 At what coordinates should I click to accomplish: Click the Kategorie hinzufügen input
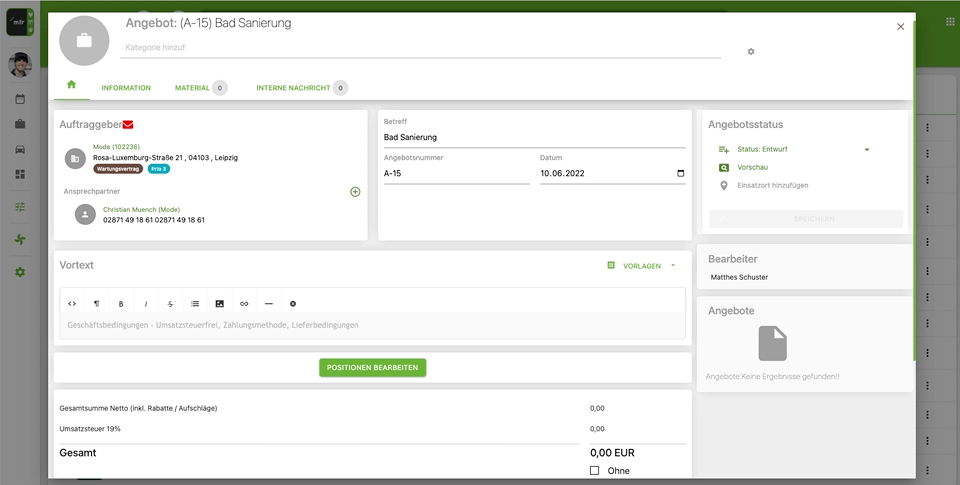click(420, 47)
